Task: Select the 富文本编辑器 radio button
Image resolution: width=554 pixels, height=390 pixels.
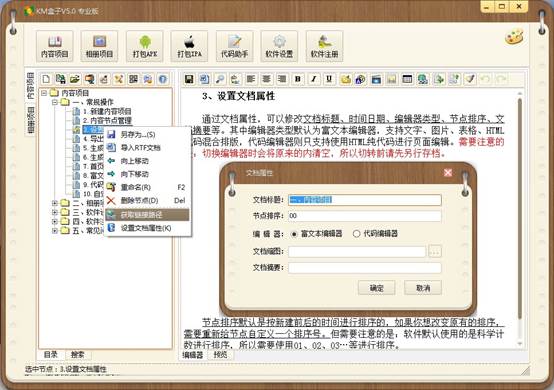Action: coord(294,234)
